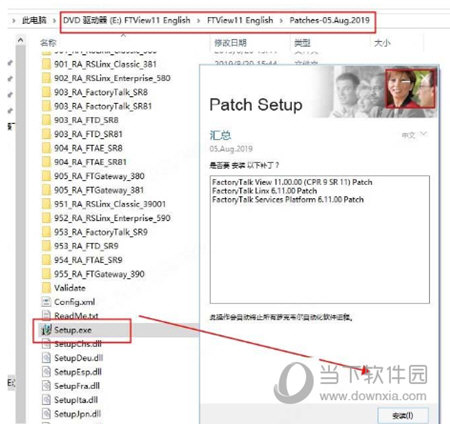Select the SetupFra.dll file icon

coord(46,386)
